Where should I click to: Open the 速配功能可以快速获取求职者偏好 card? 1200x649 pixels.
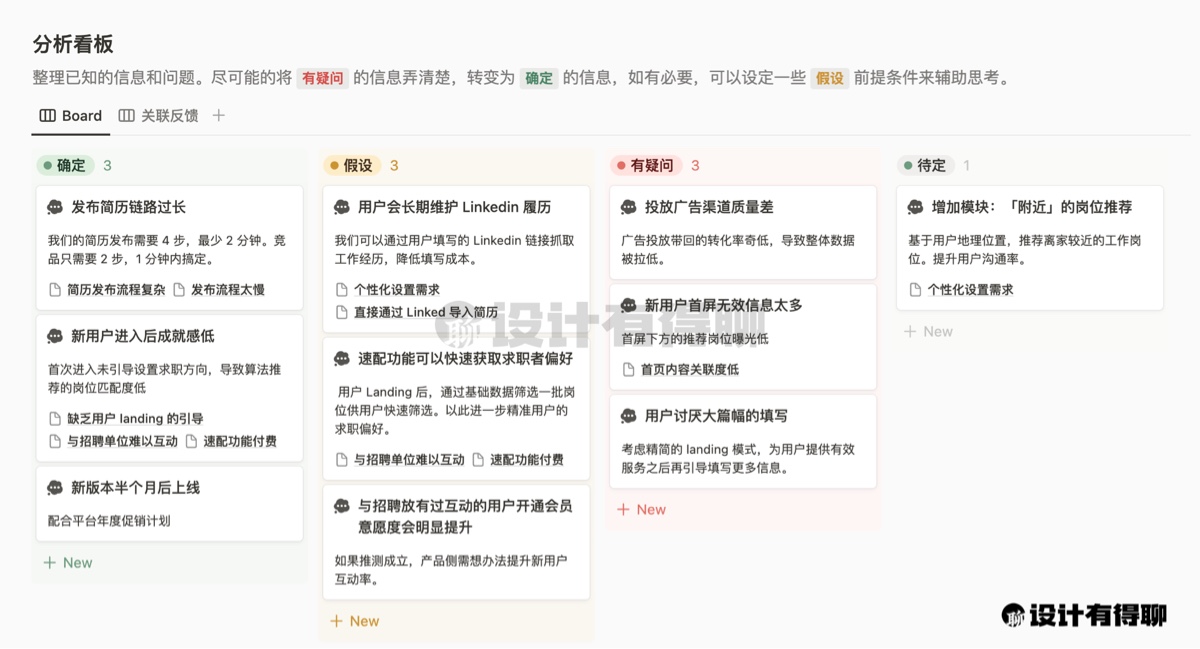(465, 358)
